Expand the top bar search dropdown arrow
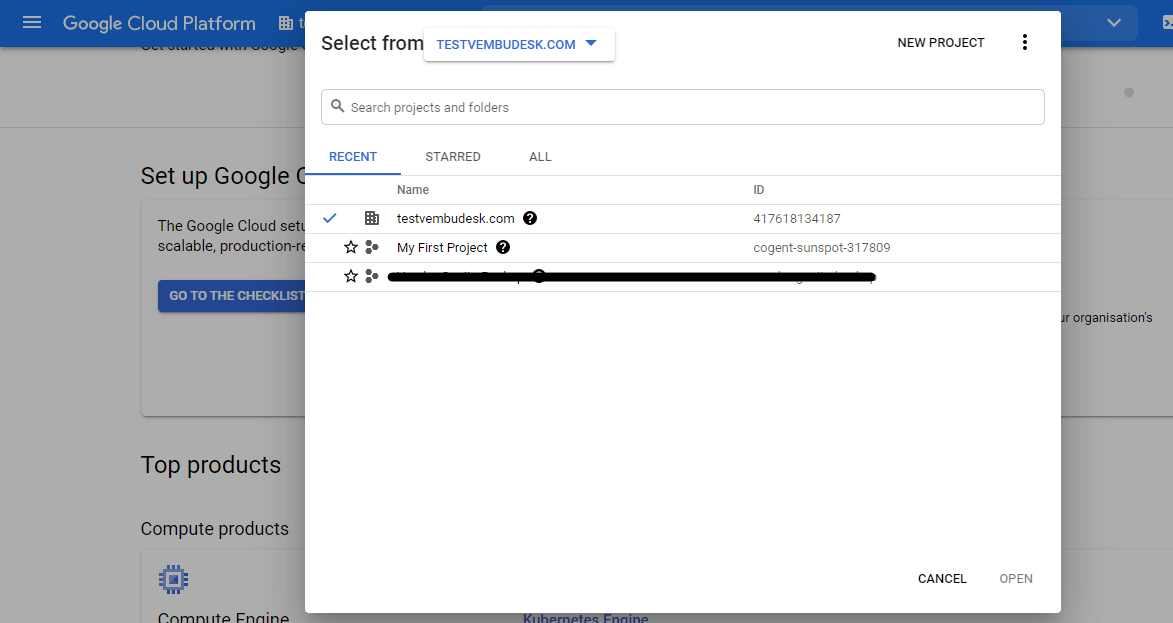The height and width of the screenshot is (623, 1173). pos(1114,22)
